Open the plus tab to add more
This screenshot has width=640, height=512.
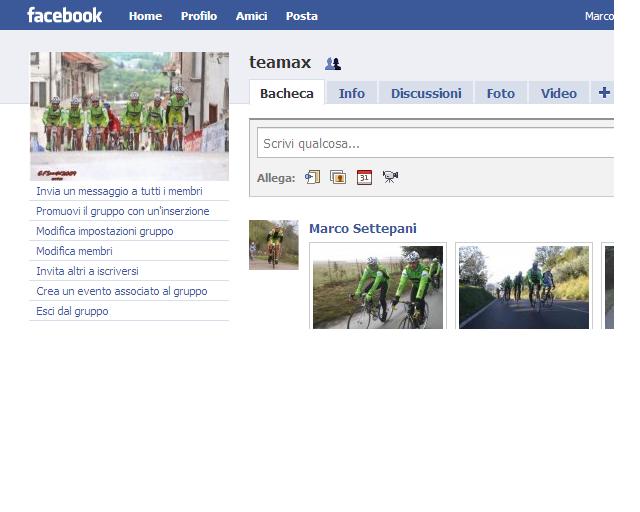(603, 93)
